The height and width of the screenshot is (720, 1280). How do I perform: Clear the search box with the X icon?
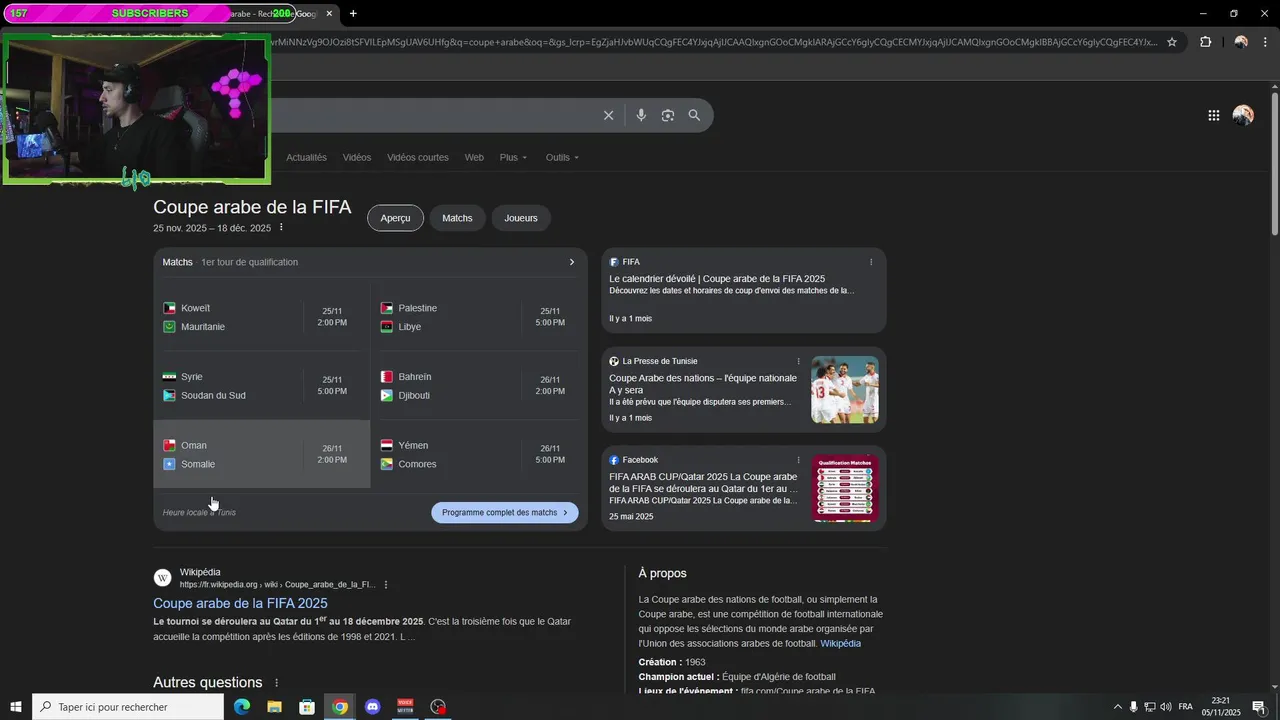click(608, 115)
